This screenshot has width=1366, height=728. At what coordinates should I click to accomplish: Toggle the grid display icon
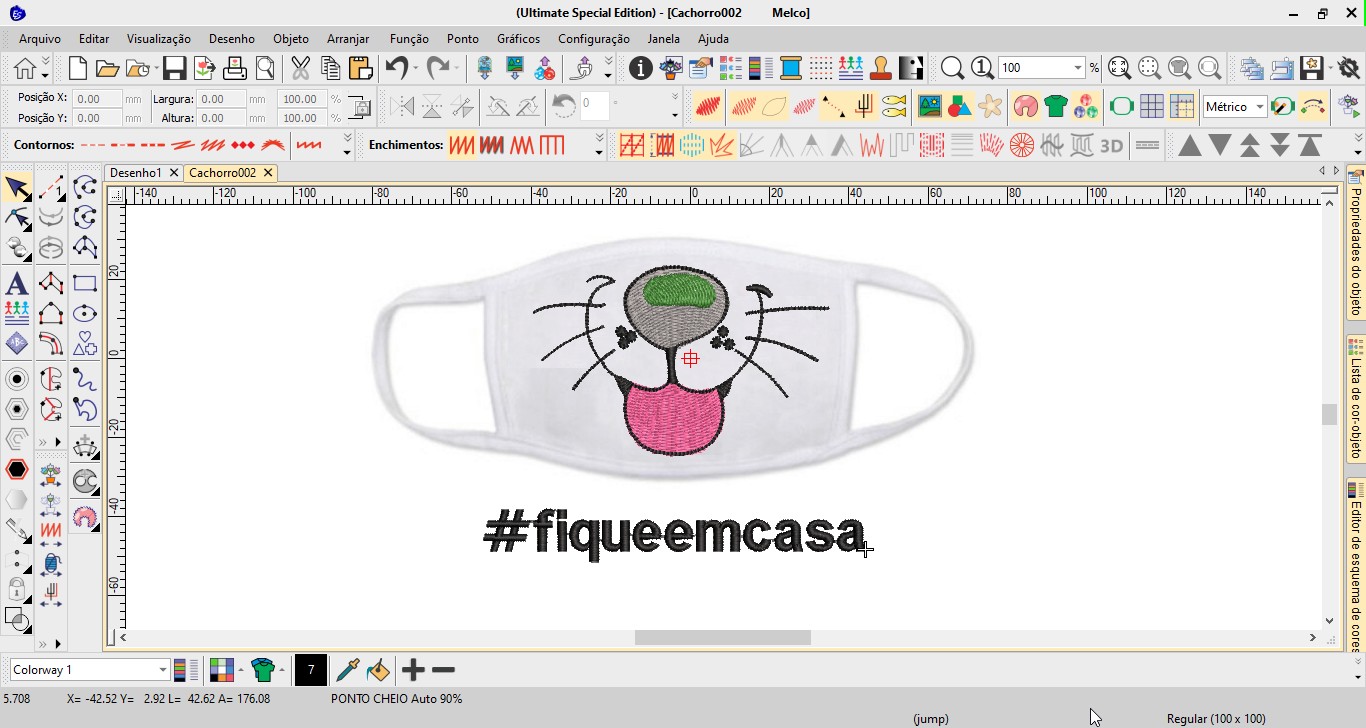(1151, 106)
